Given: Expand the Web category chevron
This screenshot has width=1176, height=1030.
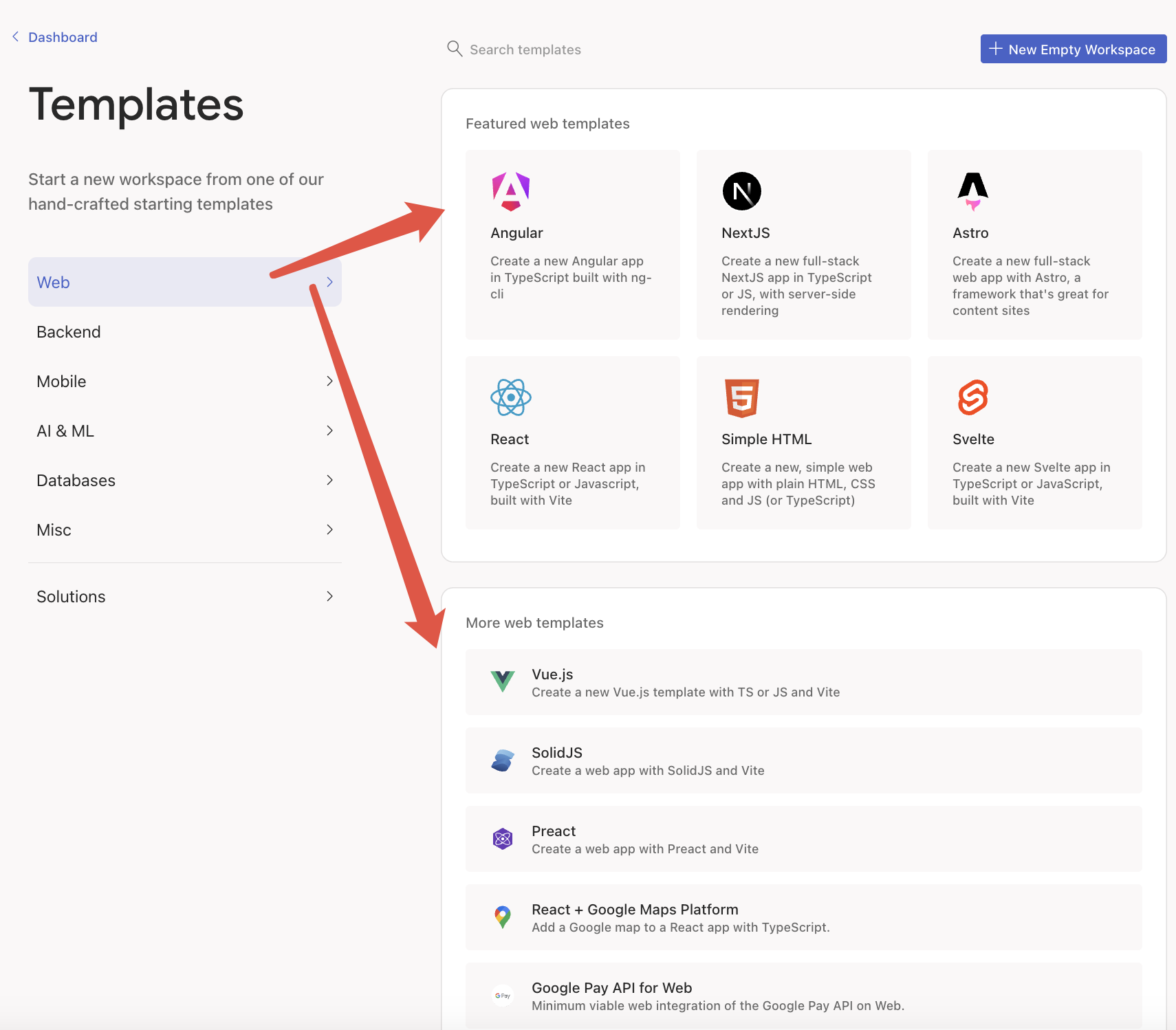Looking at the screenshot, I should [x=330, y=282].
